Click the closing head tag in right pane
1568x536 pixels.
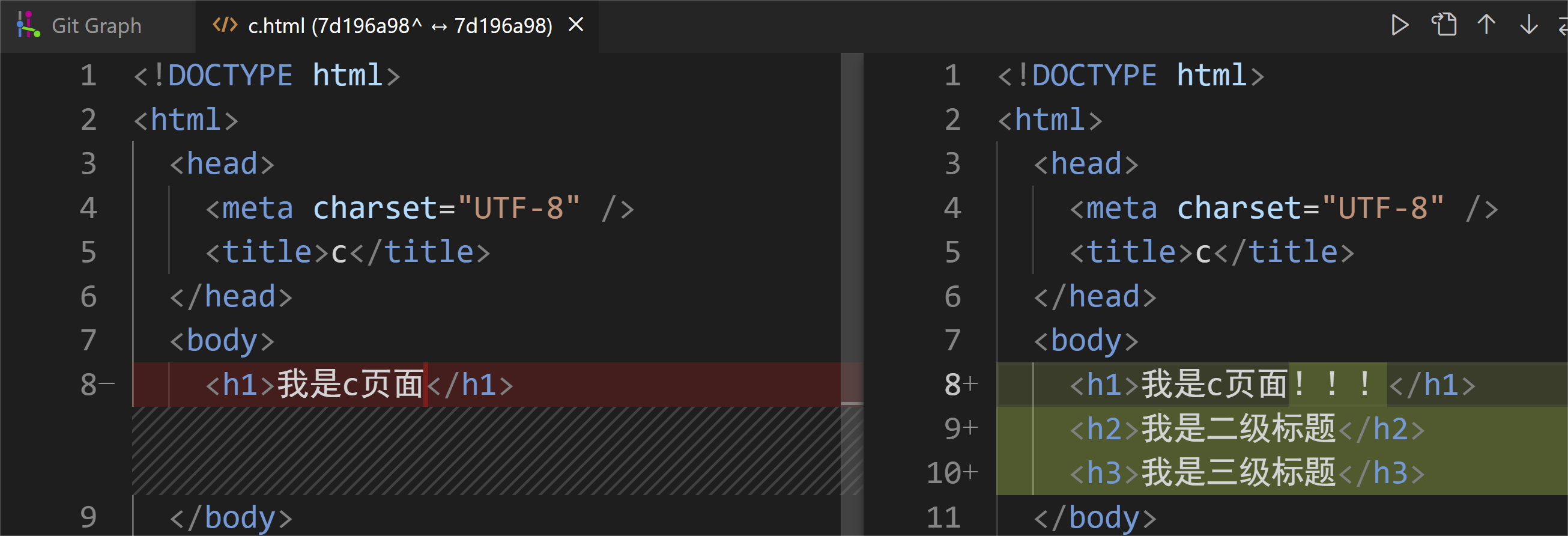[1095, 297]
